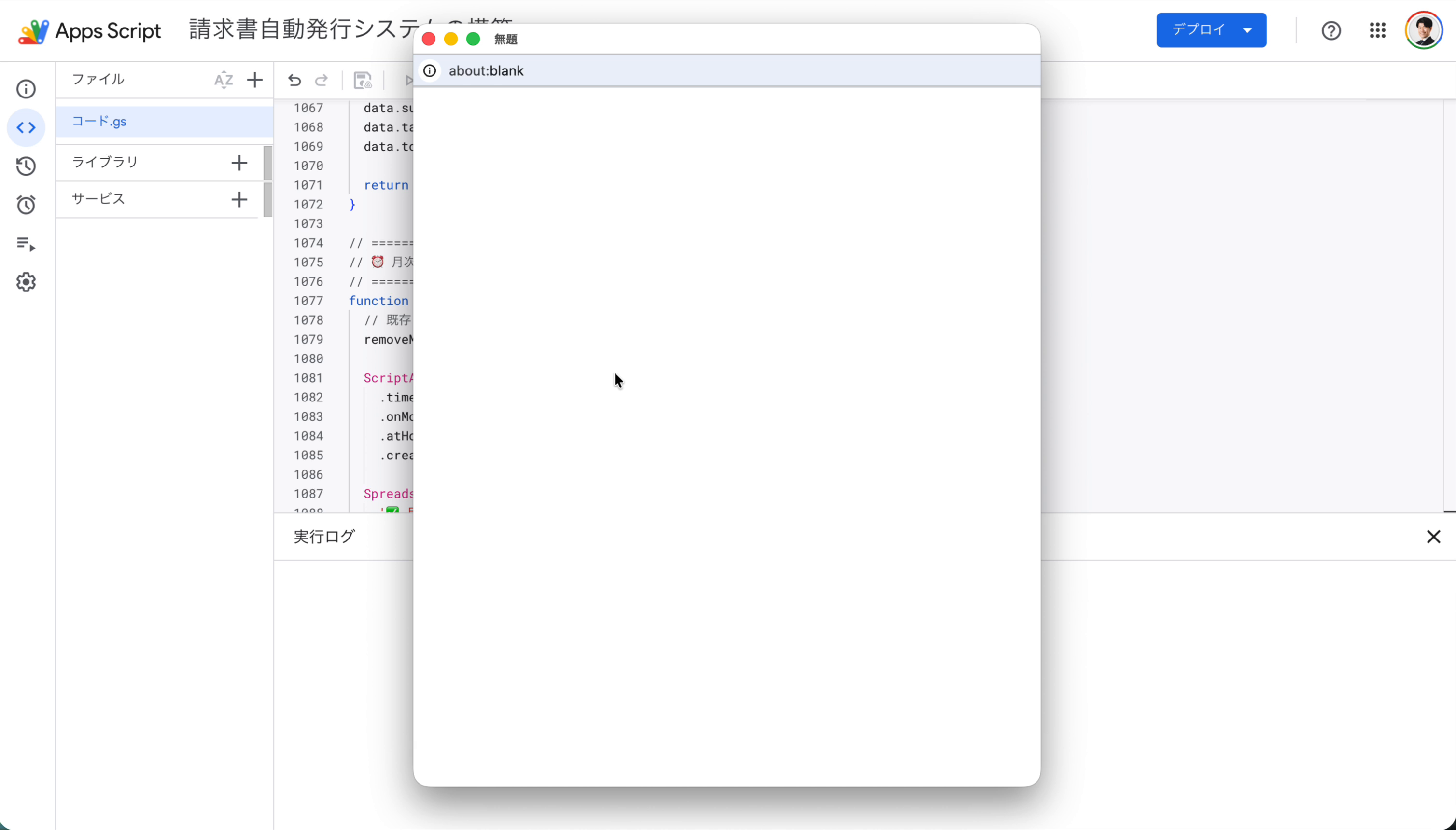The image size is (1456, 830).
Task: Sort files alphabetically with AZ icon
Action: pos(224,81)
